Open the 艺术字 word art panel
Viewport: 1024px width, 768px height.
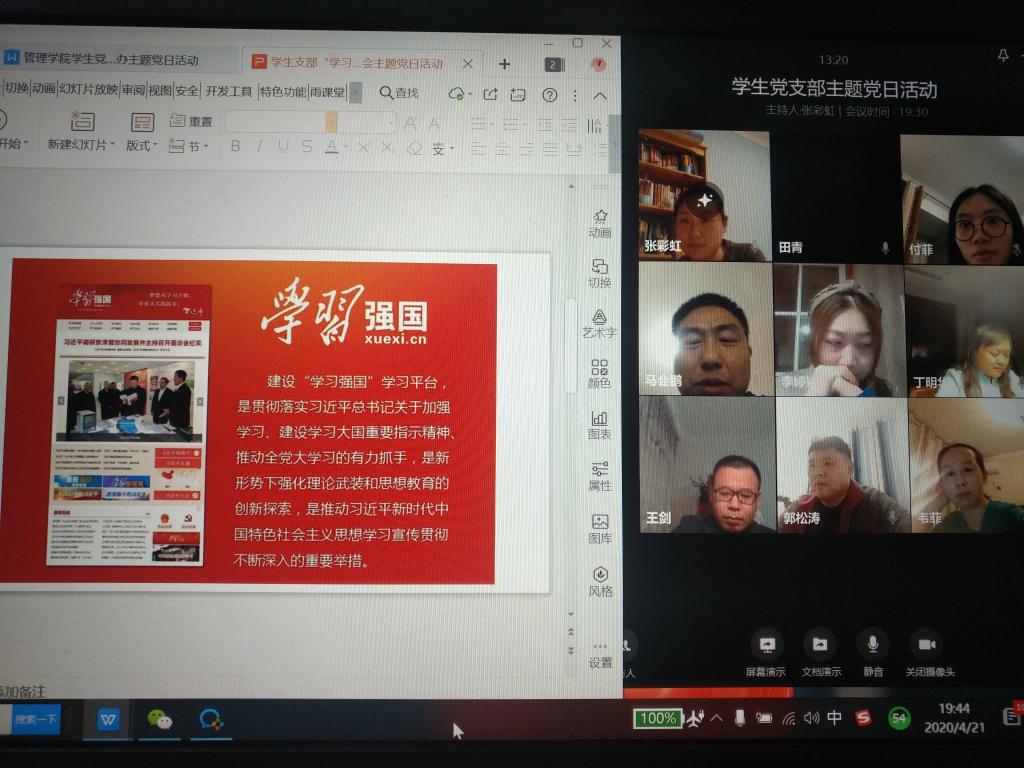coord(600,323)
